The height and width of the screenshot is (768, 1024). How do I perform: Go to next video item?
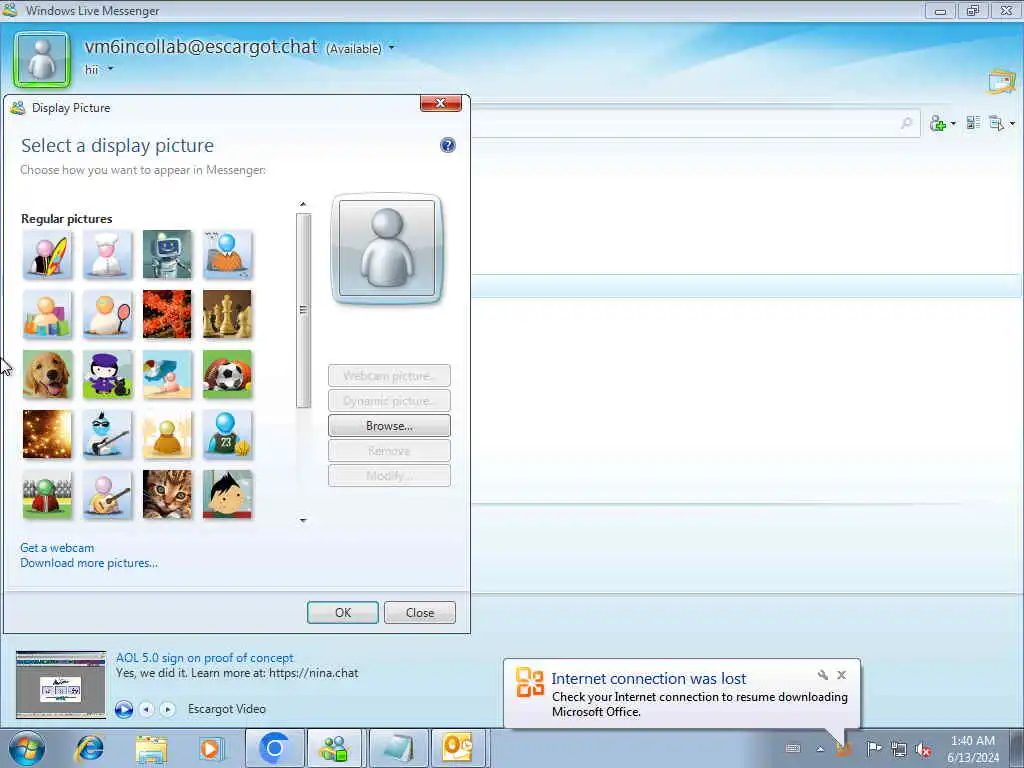168,709
